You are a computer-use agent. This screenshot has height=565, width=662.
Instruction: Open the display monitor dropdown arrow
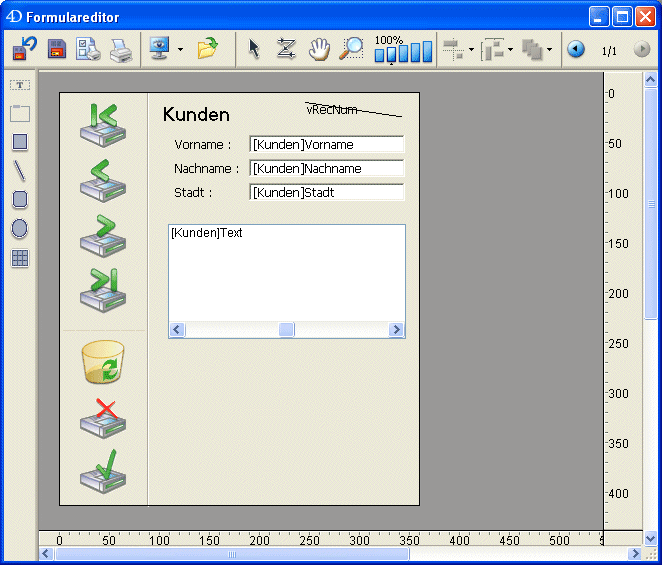tap(180, 49)
